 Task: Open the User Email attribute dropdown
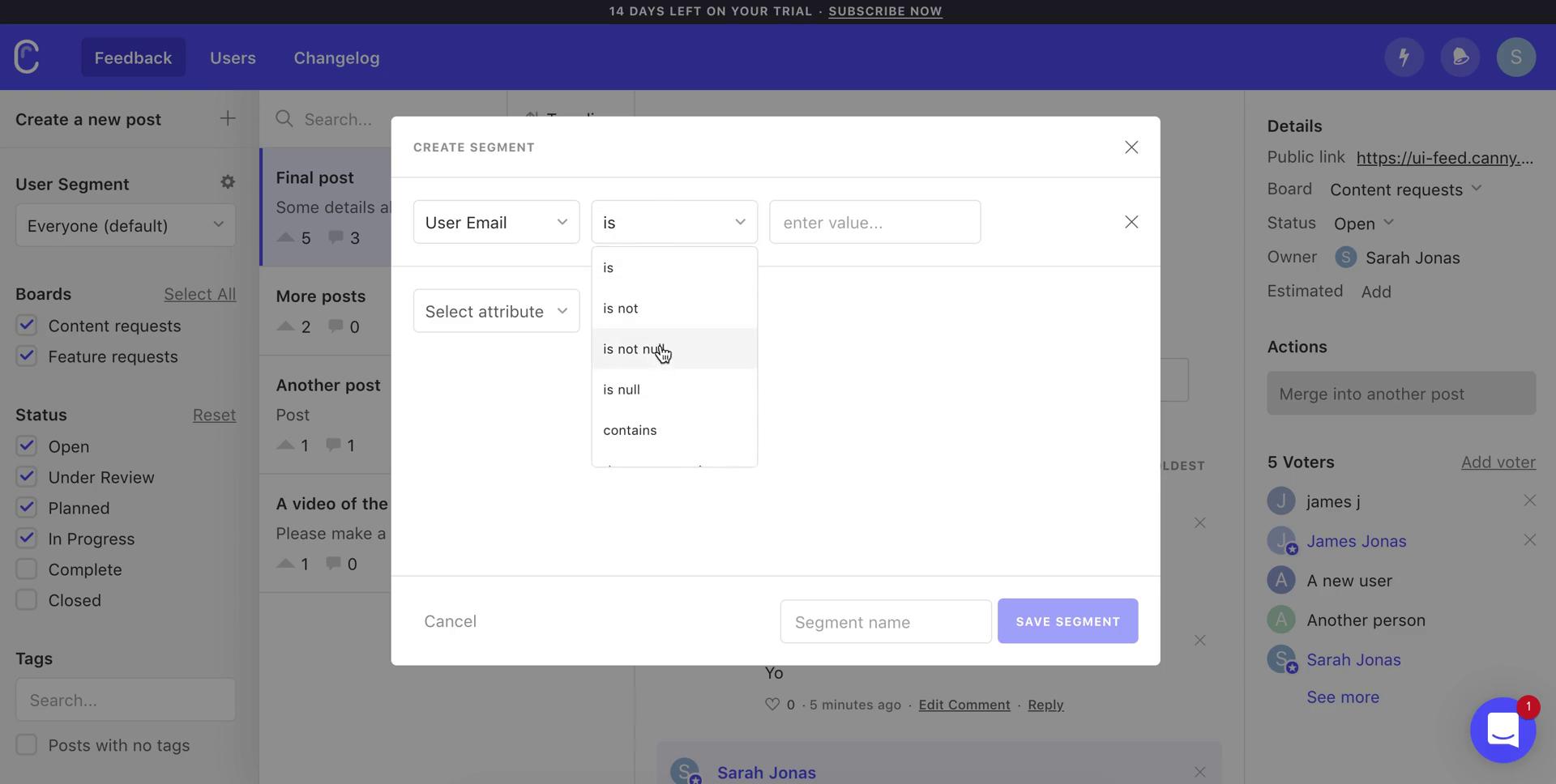click(496, 222)
